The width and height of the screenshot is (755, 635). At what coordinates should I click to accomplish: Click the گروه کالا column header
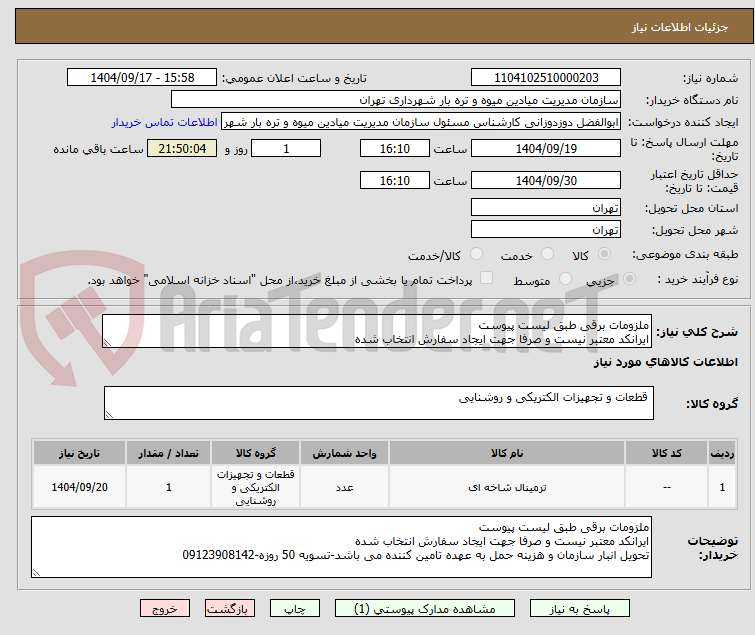tap(255, 453)
